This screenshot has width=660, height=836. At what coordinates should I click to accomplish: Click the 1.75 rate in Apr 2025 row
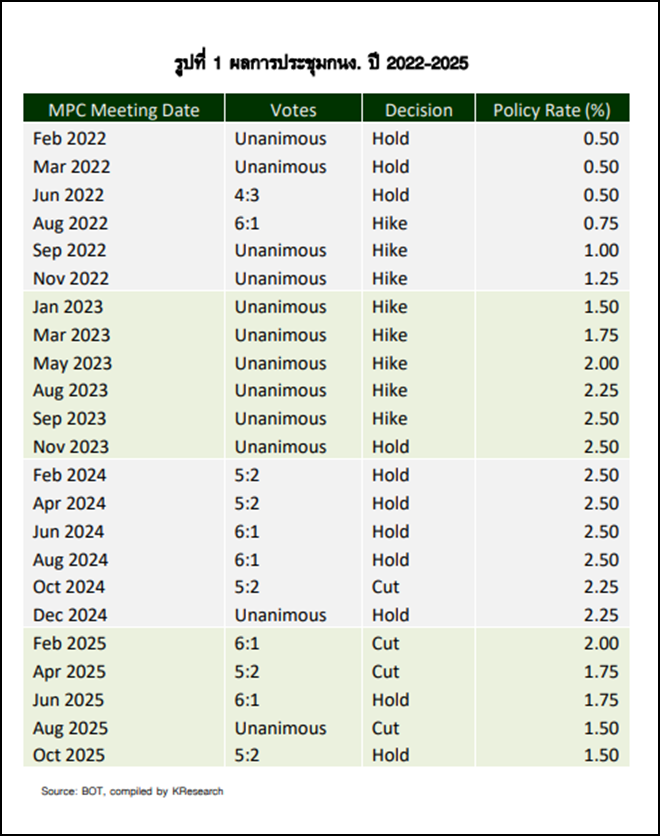click(601, 672)
